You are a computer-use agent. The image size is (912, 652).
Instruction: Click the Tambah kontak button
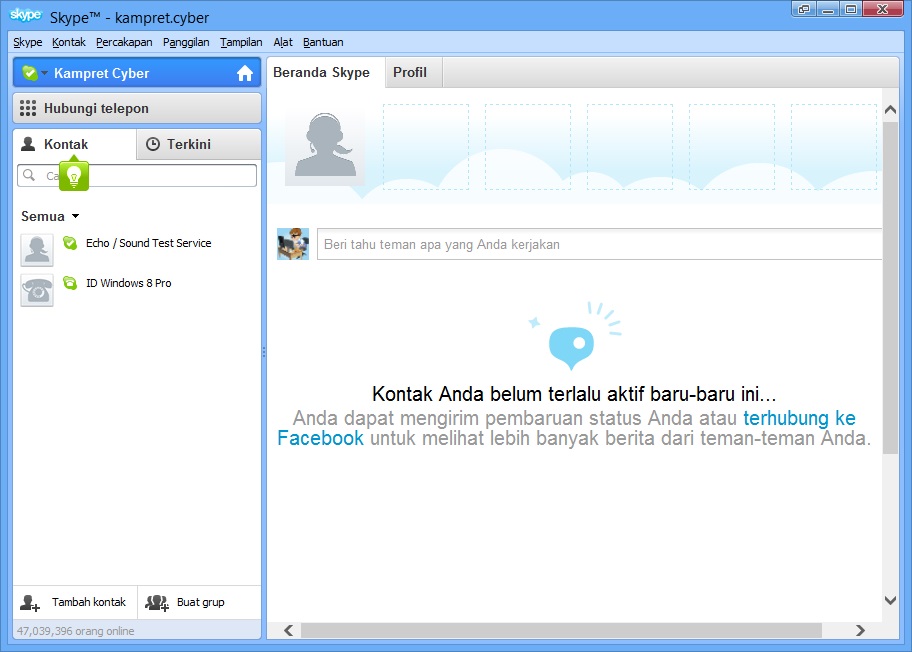75,603
